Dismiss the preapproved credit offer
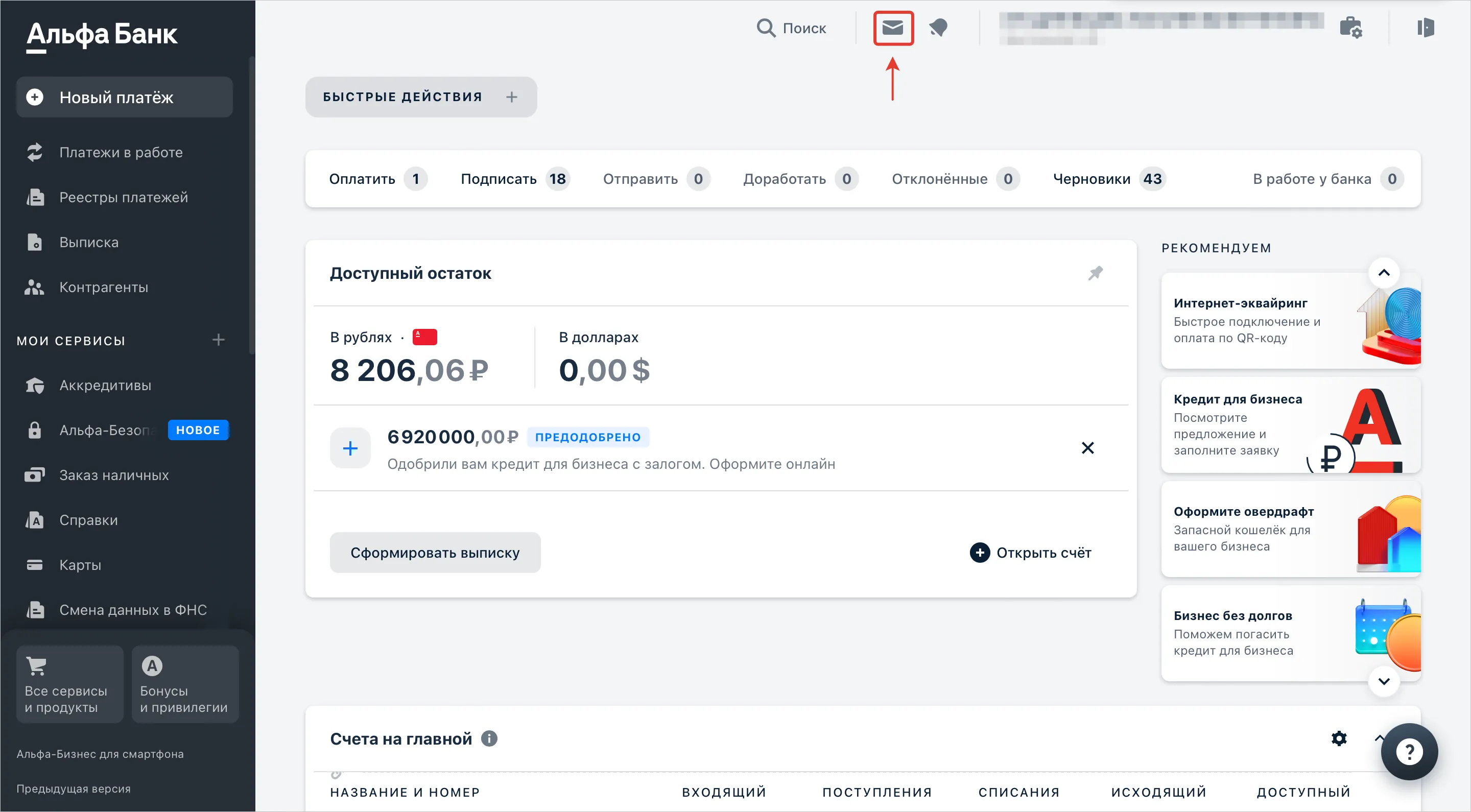Viewport: 1471px width, 812px height. point(1088,448)
